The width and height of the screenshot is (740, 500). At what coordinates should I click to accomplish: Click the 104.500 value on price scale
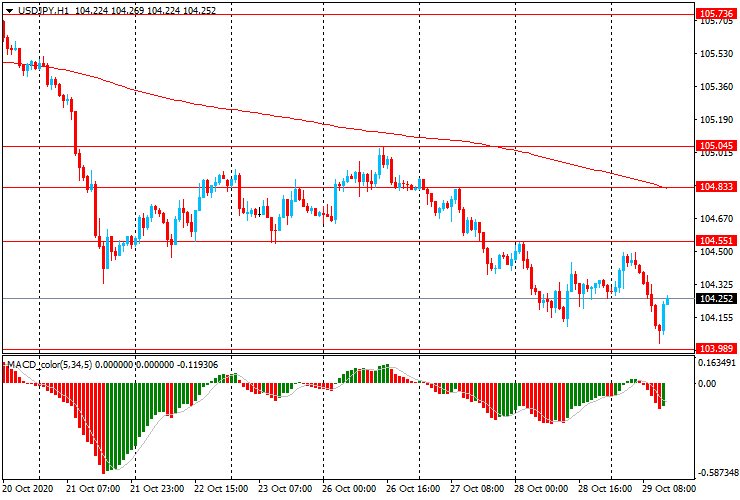click(716, 252)
